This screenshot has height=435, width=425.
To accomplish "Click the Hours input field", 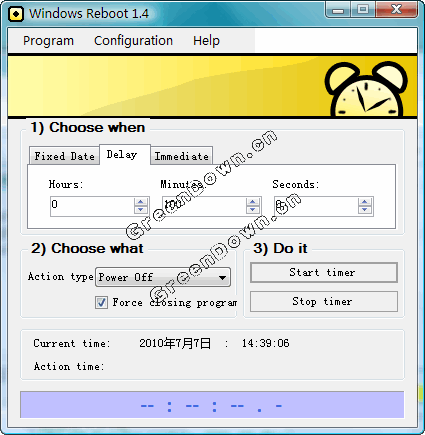I will (92, 206).
